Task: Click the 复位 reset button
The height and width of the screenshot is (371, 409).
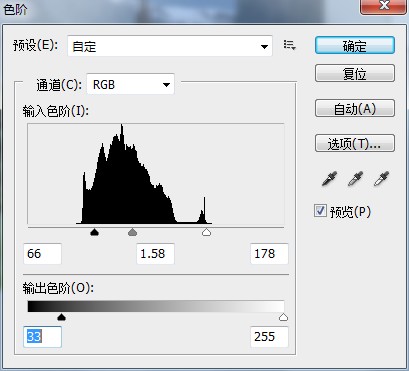Action: tap(355, 73)
